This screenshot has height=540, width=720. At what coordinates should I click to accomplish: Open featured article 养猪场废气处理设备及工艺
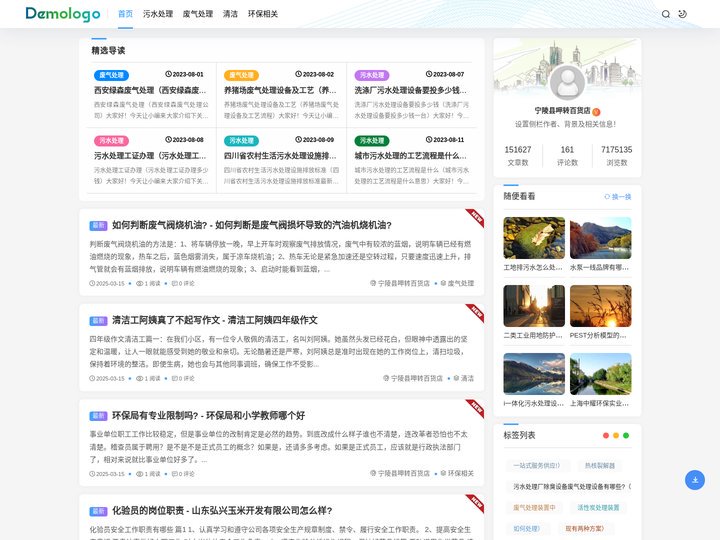(x=280, y=90)
